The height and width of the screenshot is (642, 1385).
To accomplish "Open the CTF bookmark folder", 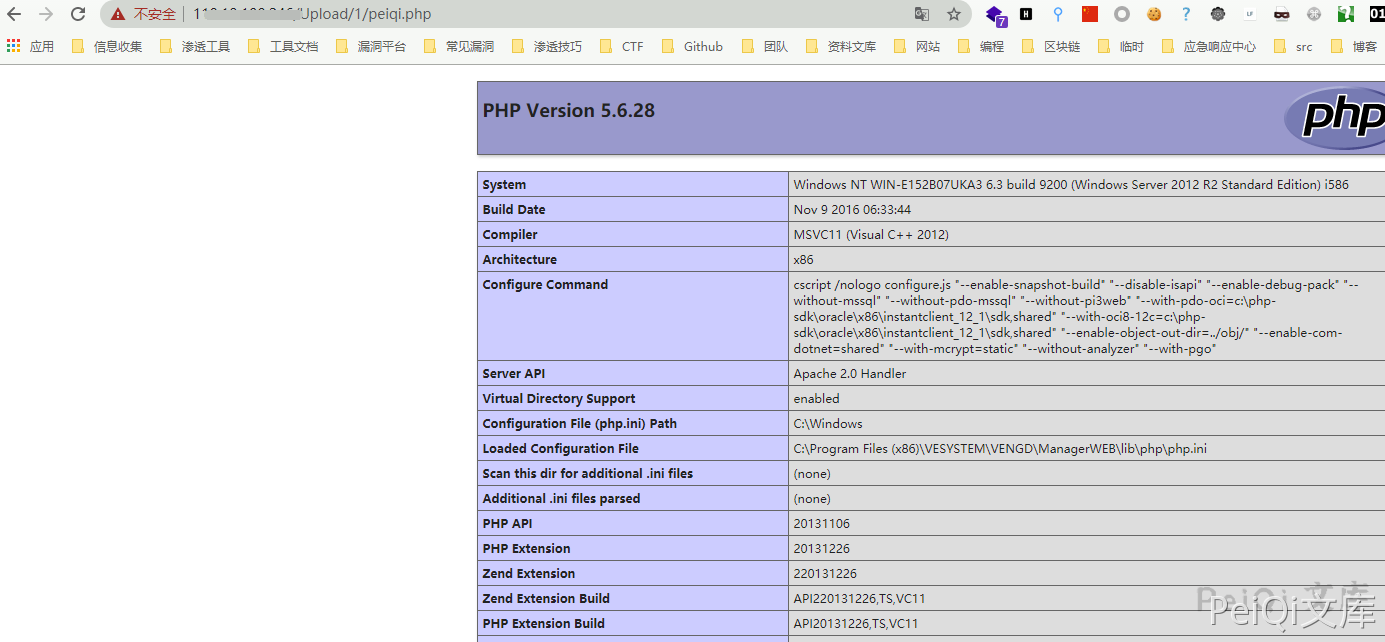I will pos(622,46).
